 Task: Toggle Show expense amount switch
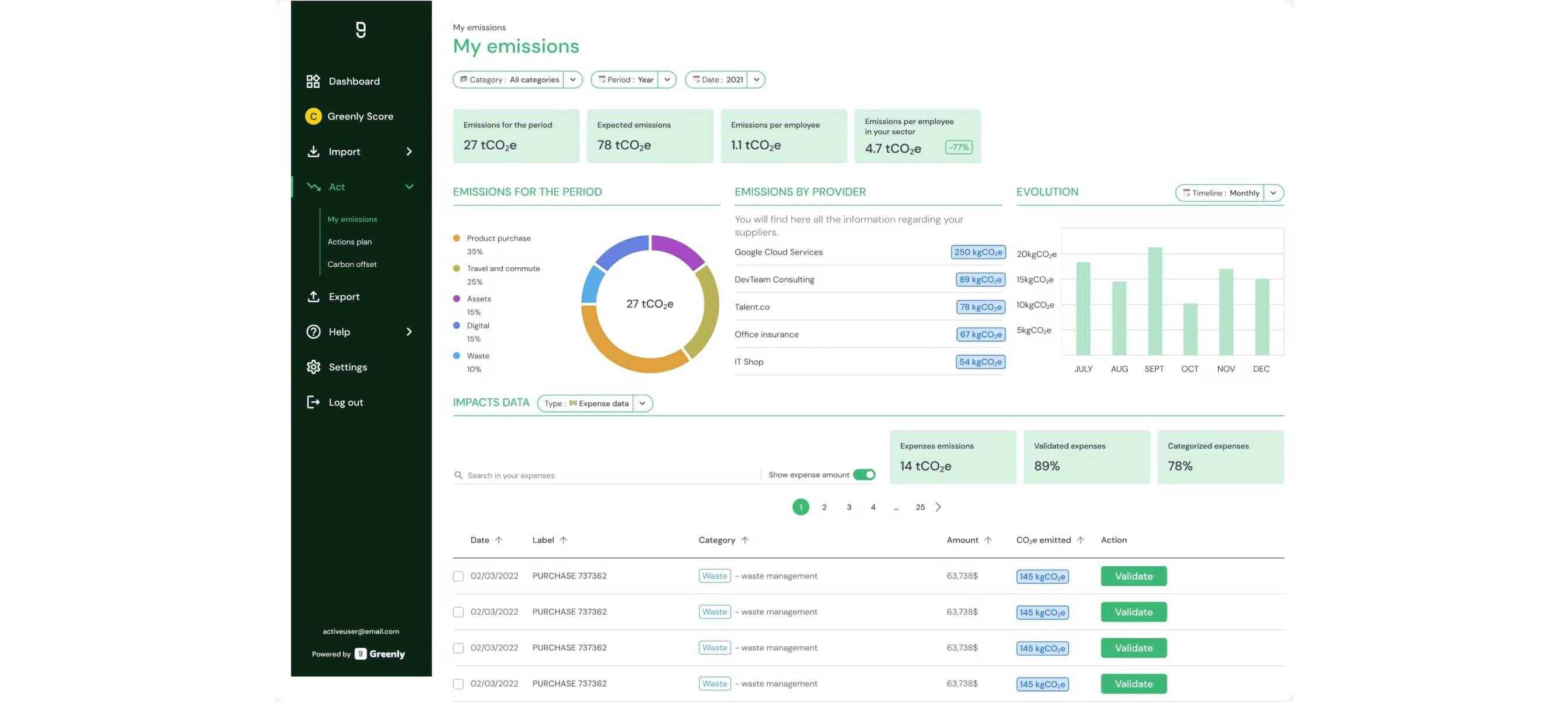tap(864, 474)
